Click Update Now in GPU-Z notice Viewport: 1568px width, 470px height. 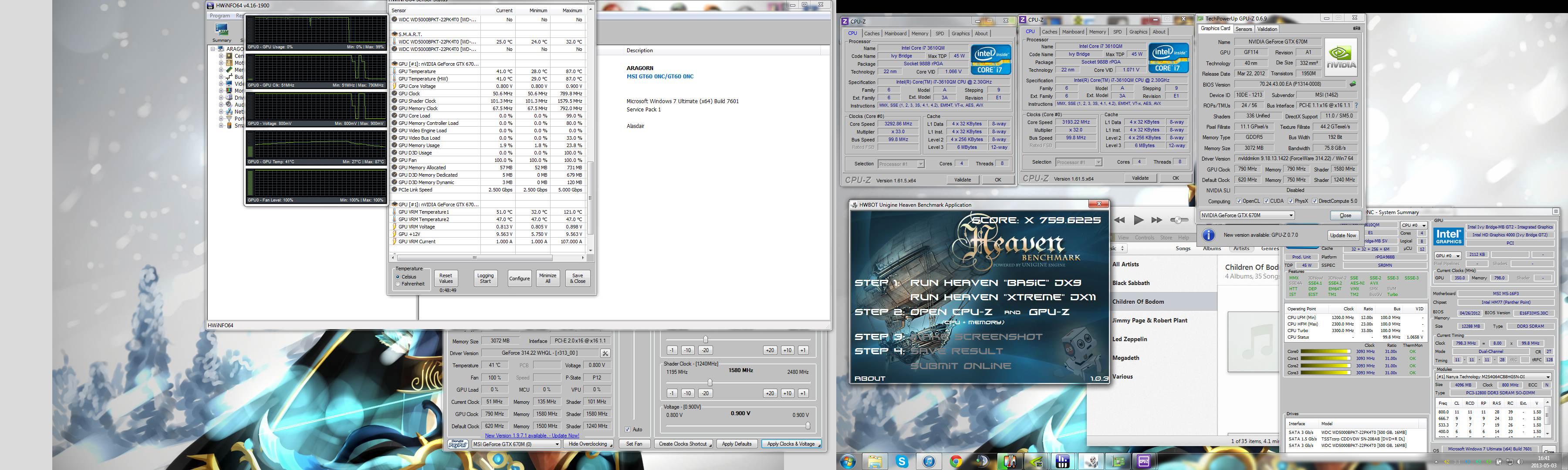click(1343, 235)
